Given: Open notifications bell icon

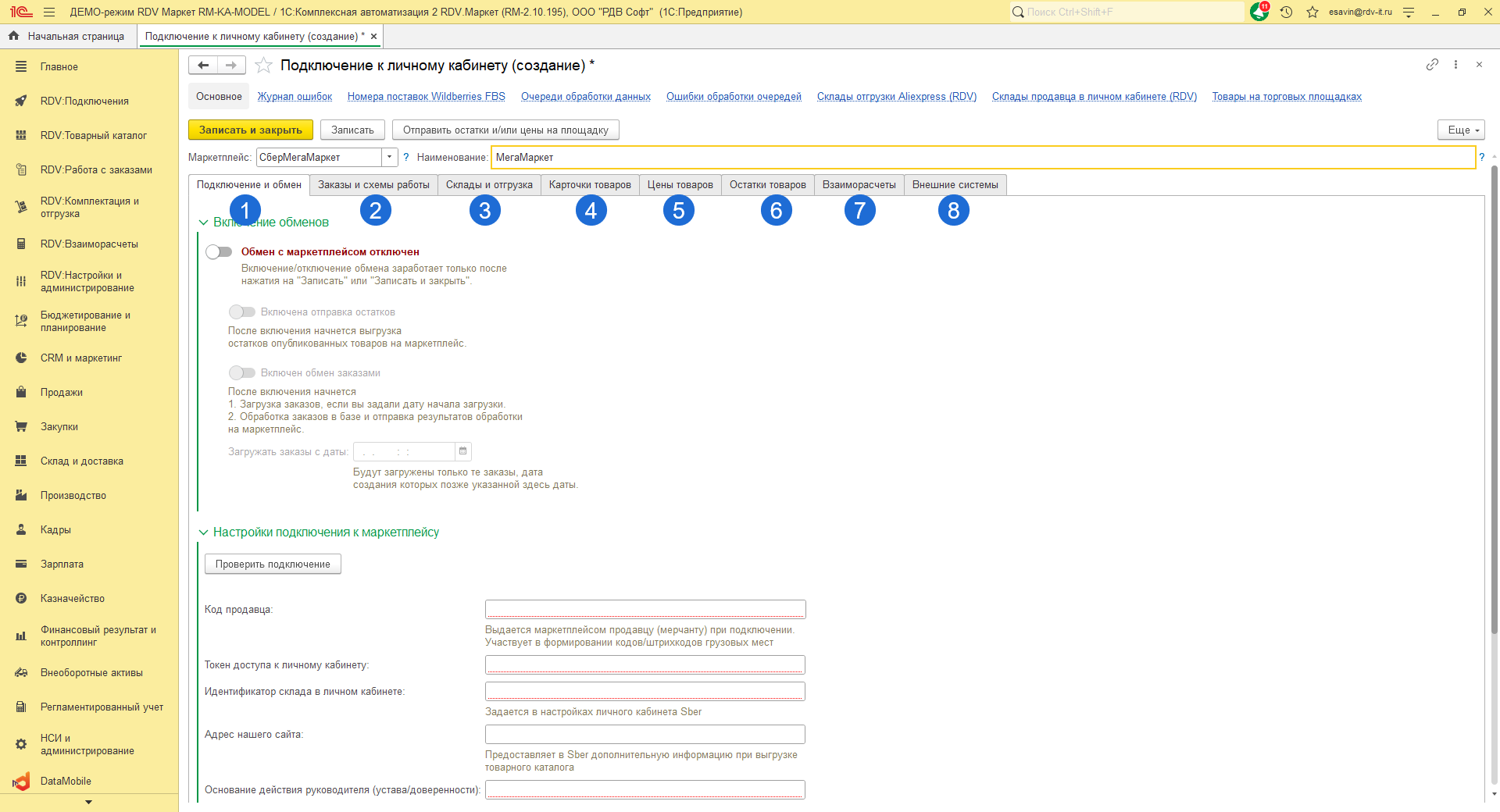Looking at the screenshot, I should coord(1259,12).
